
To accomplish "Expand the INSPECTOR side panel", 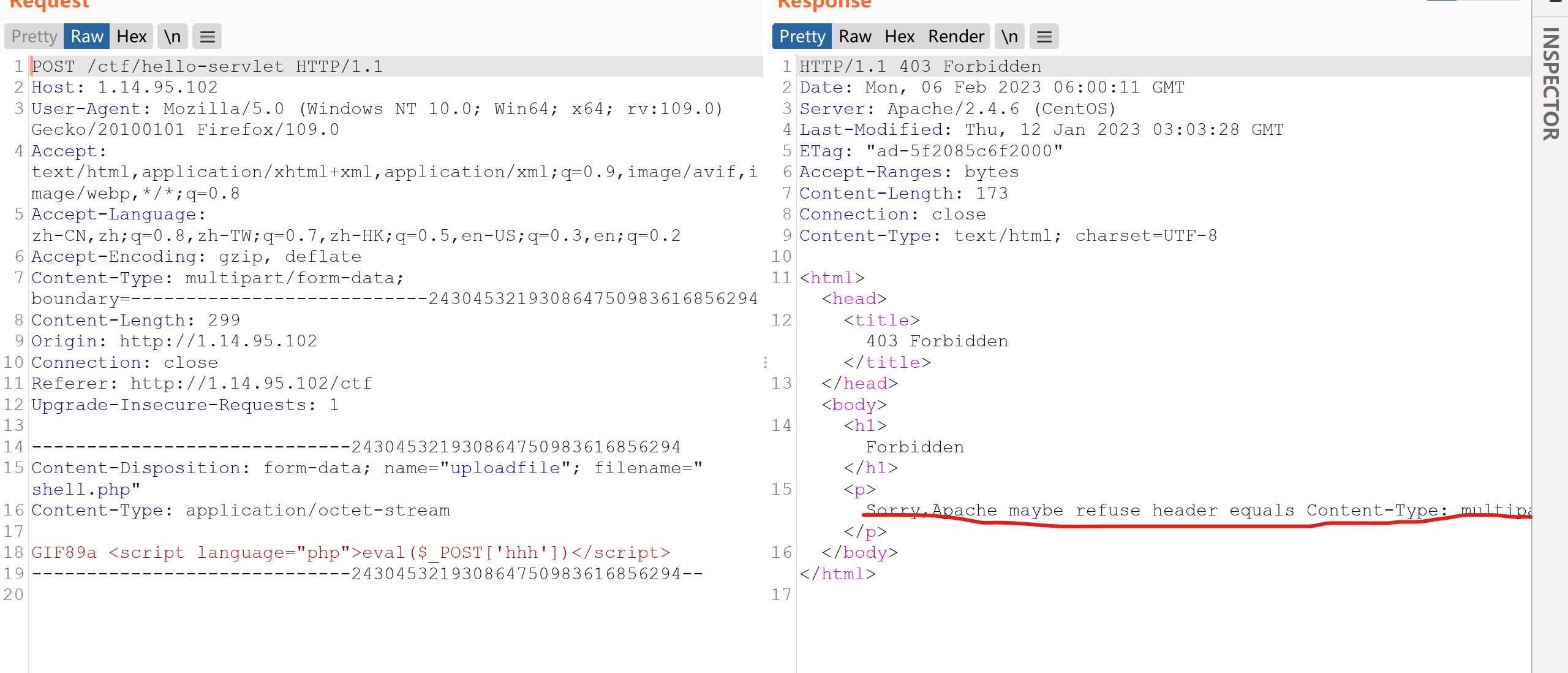I will [x=1551, y=84].
